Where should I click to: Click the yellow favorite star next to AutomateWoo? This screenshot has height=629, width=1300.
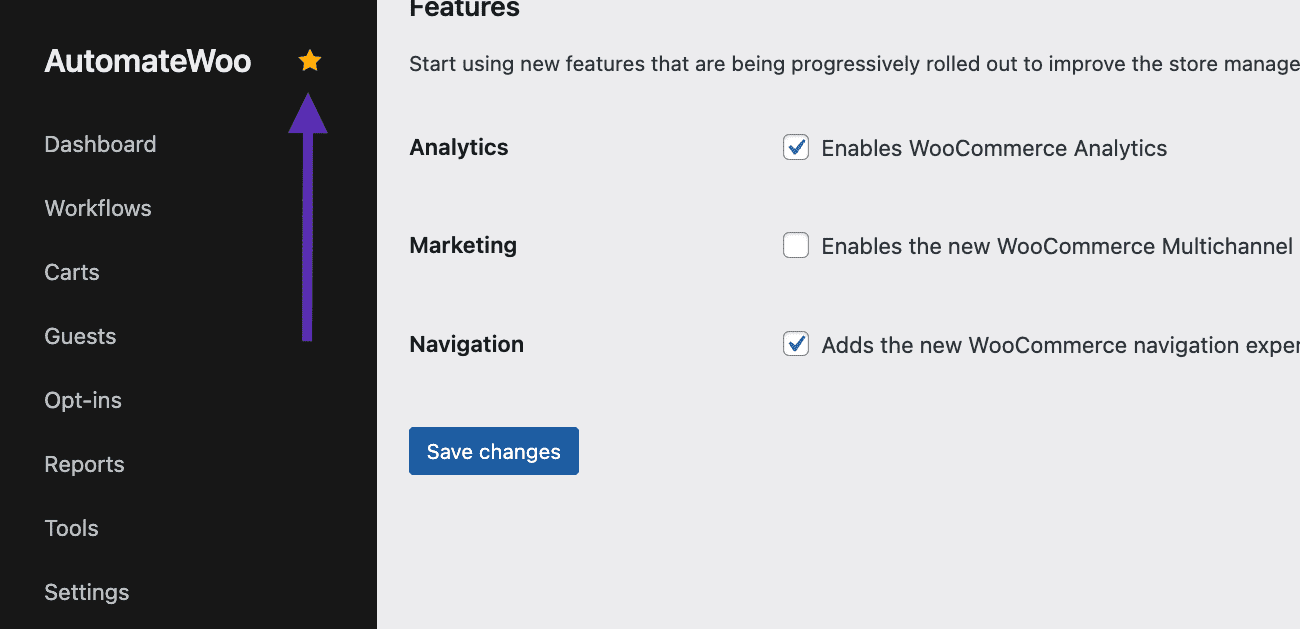point(310,61)
